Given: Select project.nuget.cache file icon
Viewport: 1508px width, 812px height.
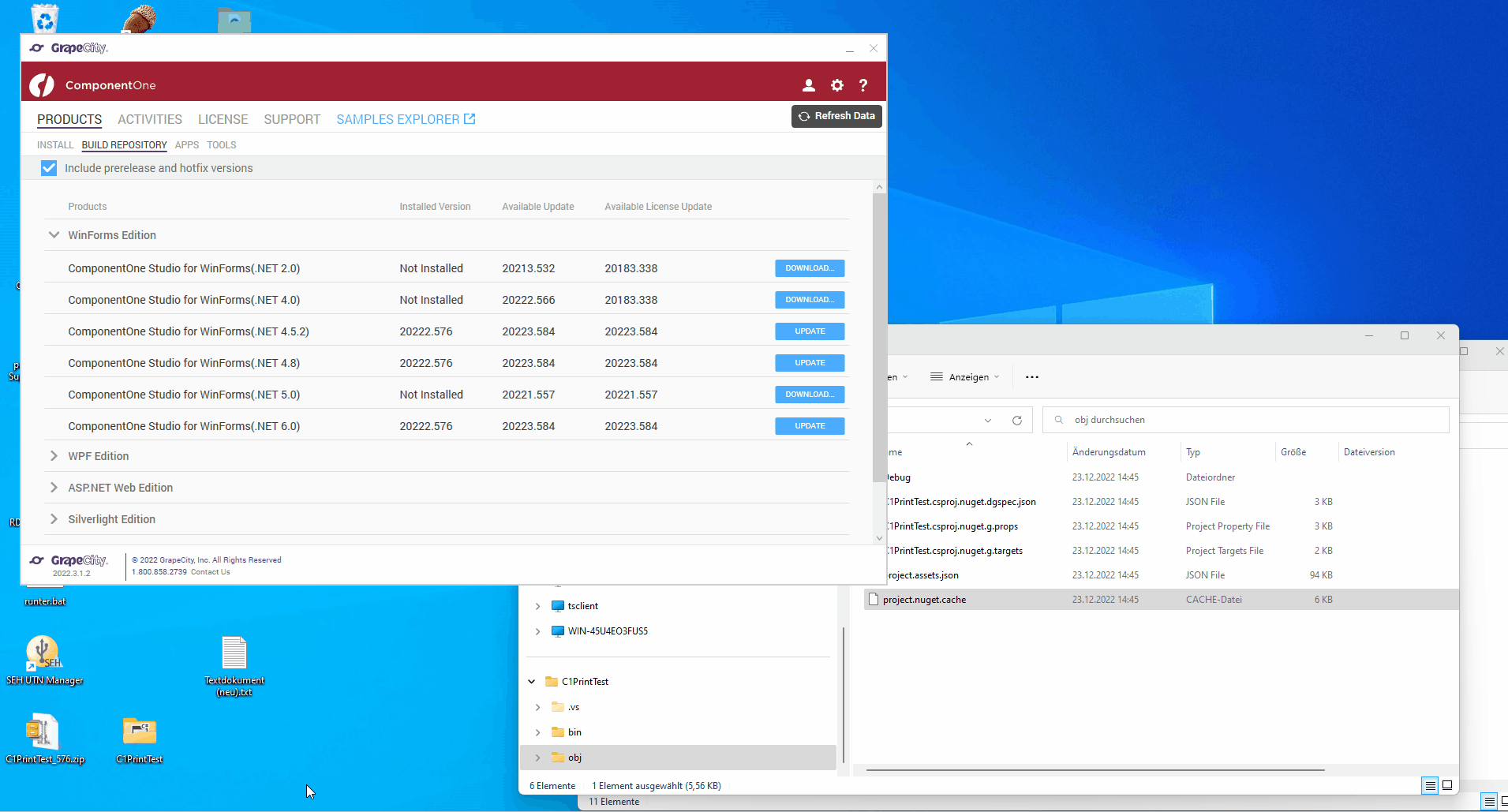Looking at the screenshot, I should tap(874, 600).
